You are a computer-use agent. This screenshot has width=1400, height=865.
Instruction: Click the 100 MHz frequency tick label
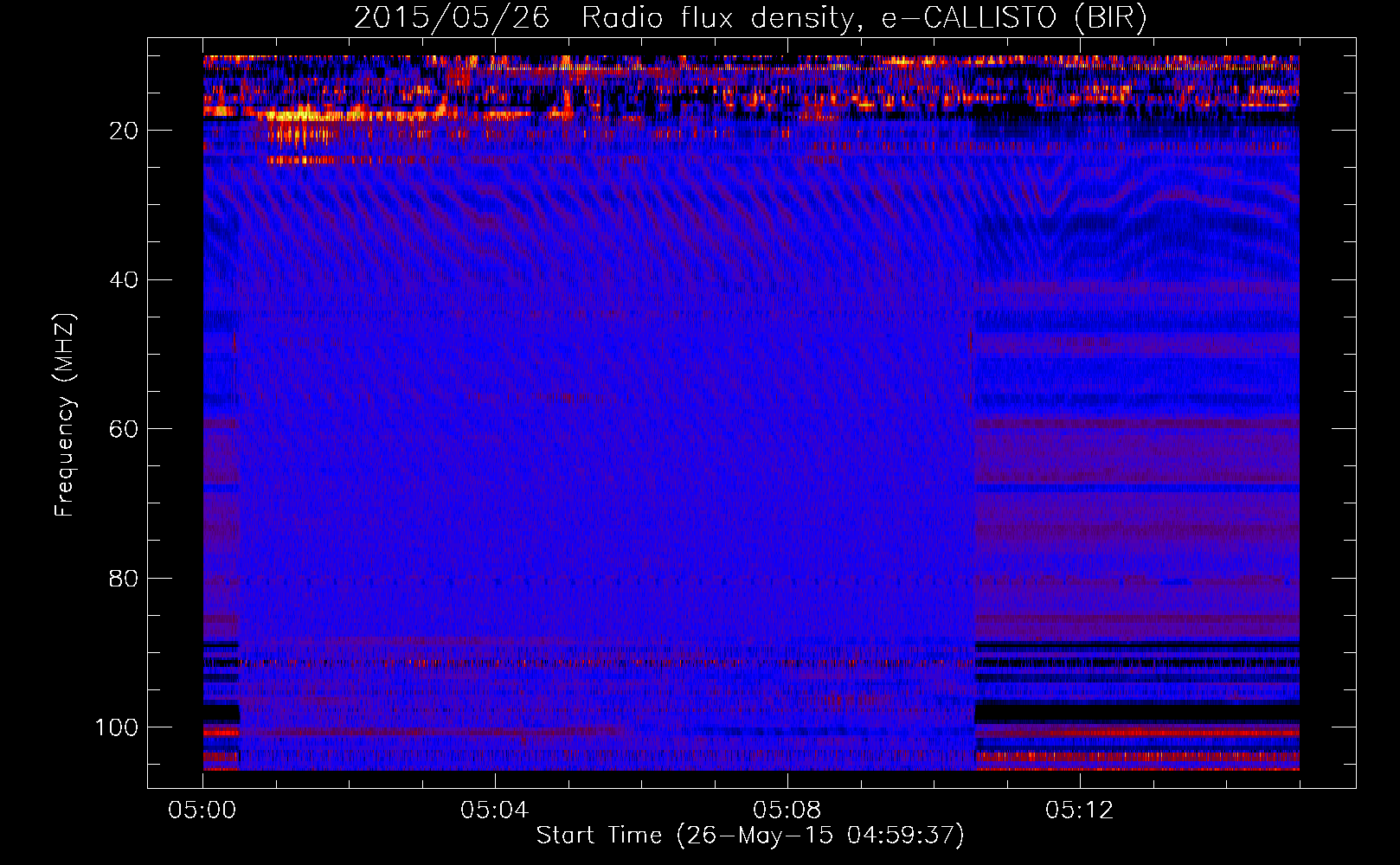click(117, 727)
